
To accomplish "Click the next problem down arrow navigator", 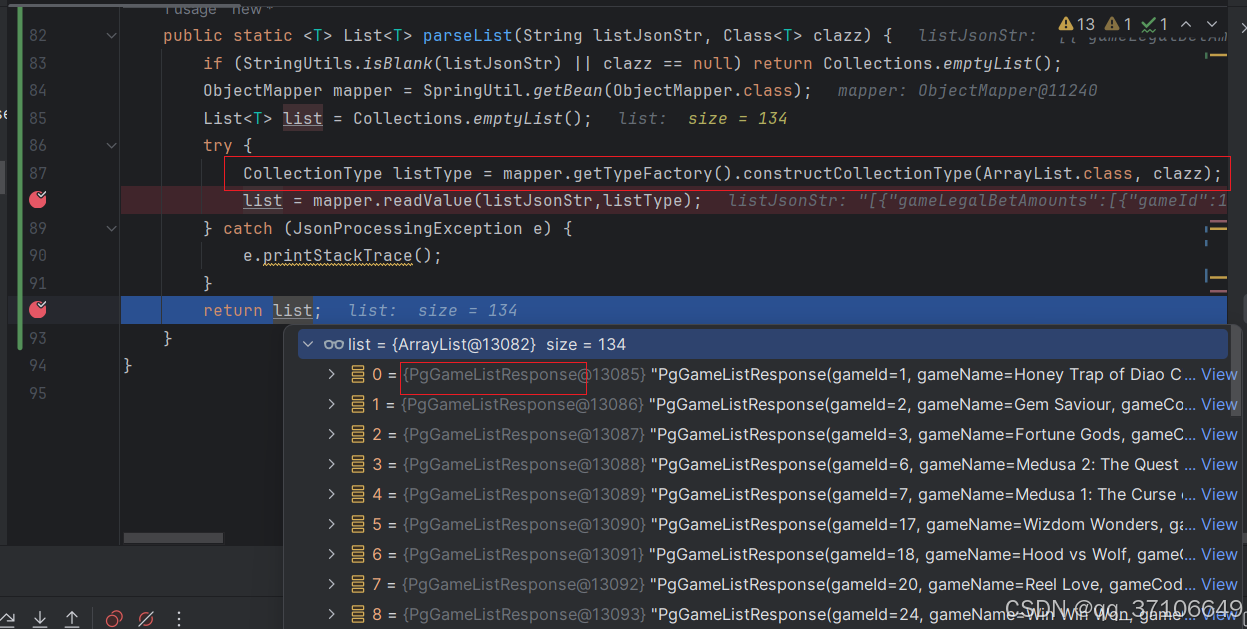I will click(1214, 22).
